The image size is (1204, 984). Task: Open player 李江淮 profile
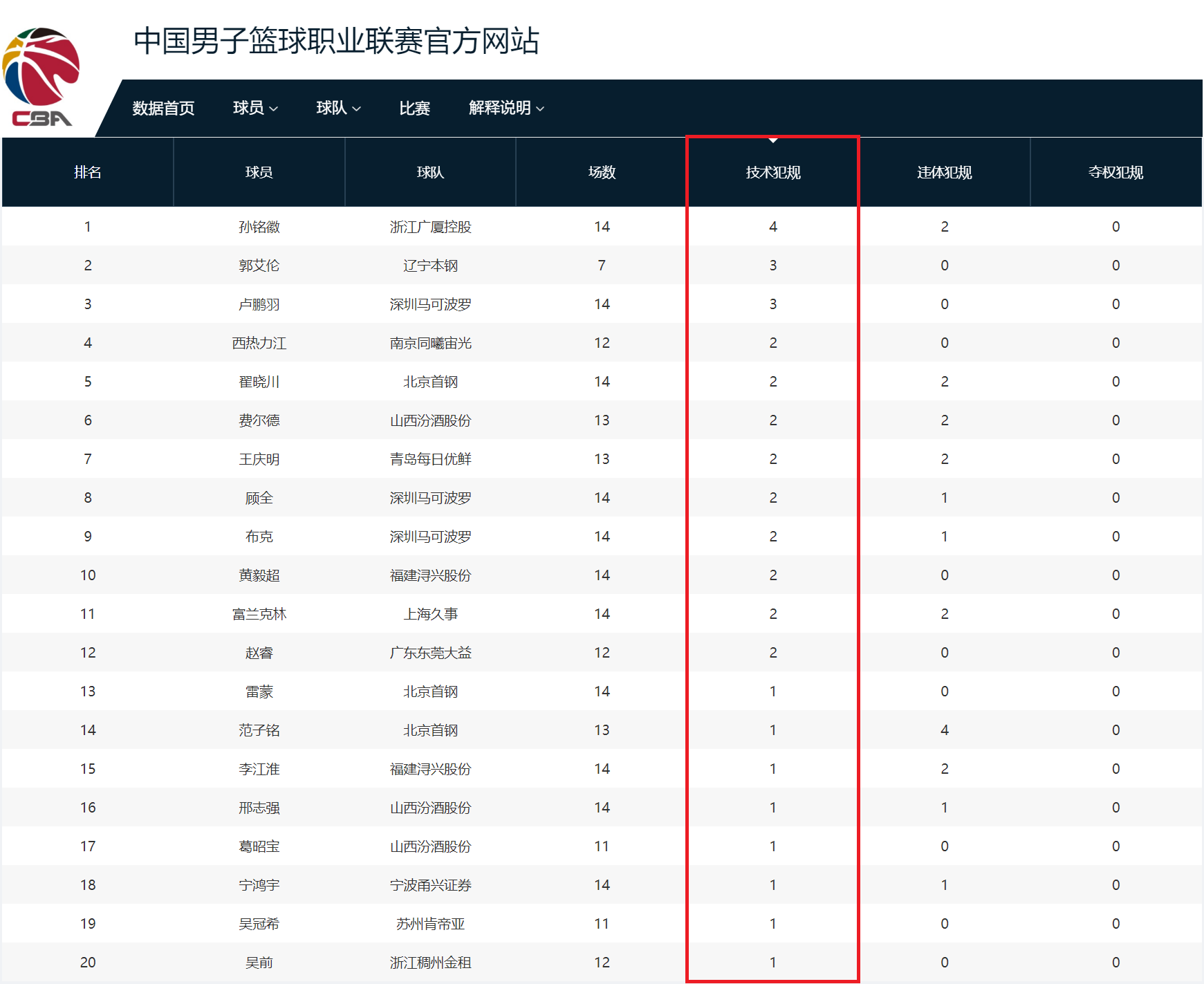pos(259,769)
